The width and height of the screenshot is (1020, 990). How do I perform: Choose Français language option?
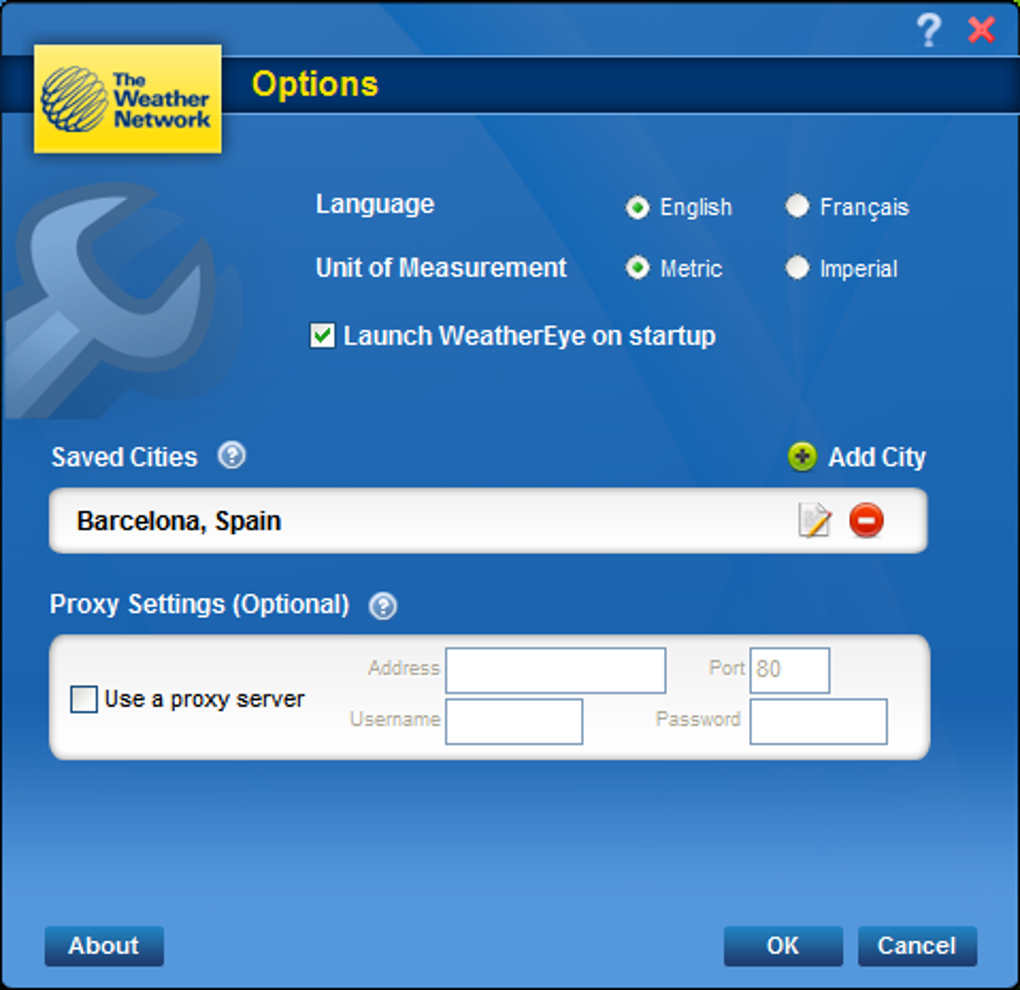tap(798, 206)
